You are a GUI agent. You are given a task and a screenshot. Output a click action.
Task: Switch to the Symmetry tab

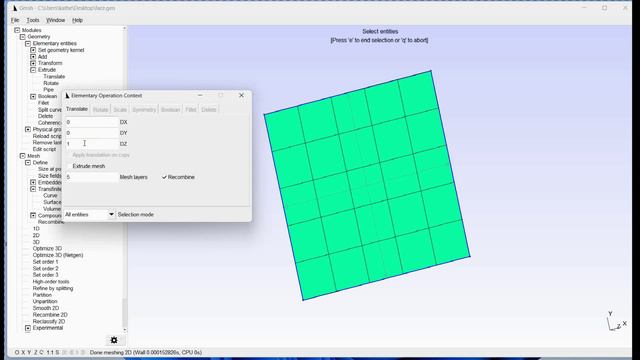coord(144,109)
